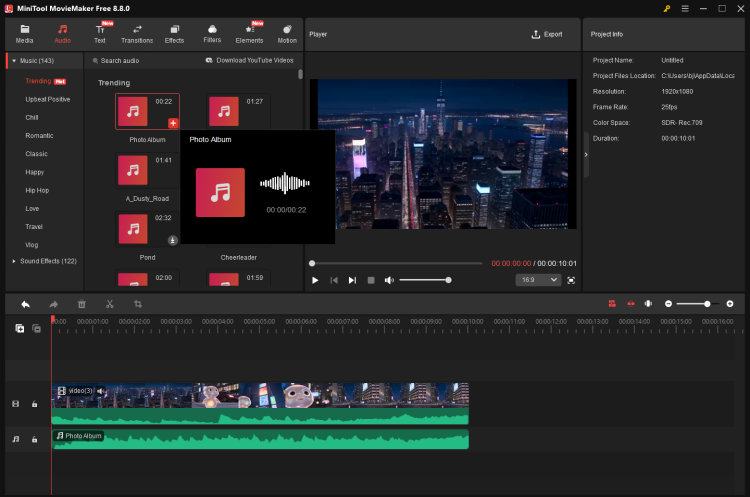Viewport: 750px width, 497px height.
Task: Go to next frame
Action: (352, 280)
